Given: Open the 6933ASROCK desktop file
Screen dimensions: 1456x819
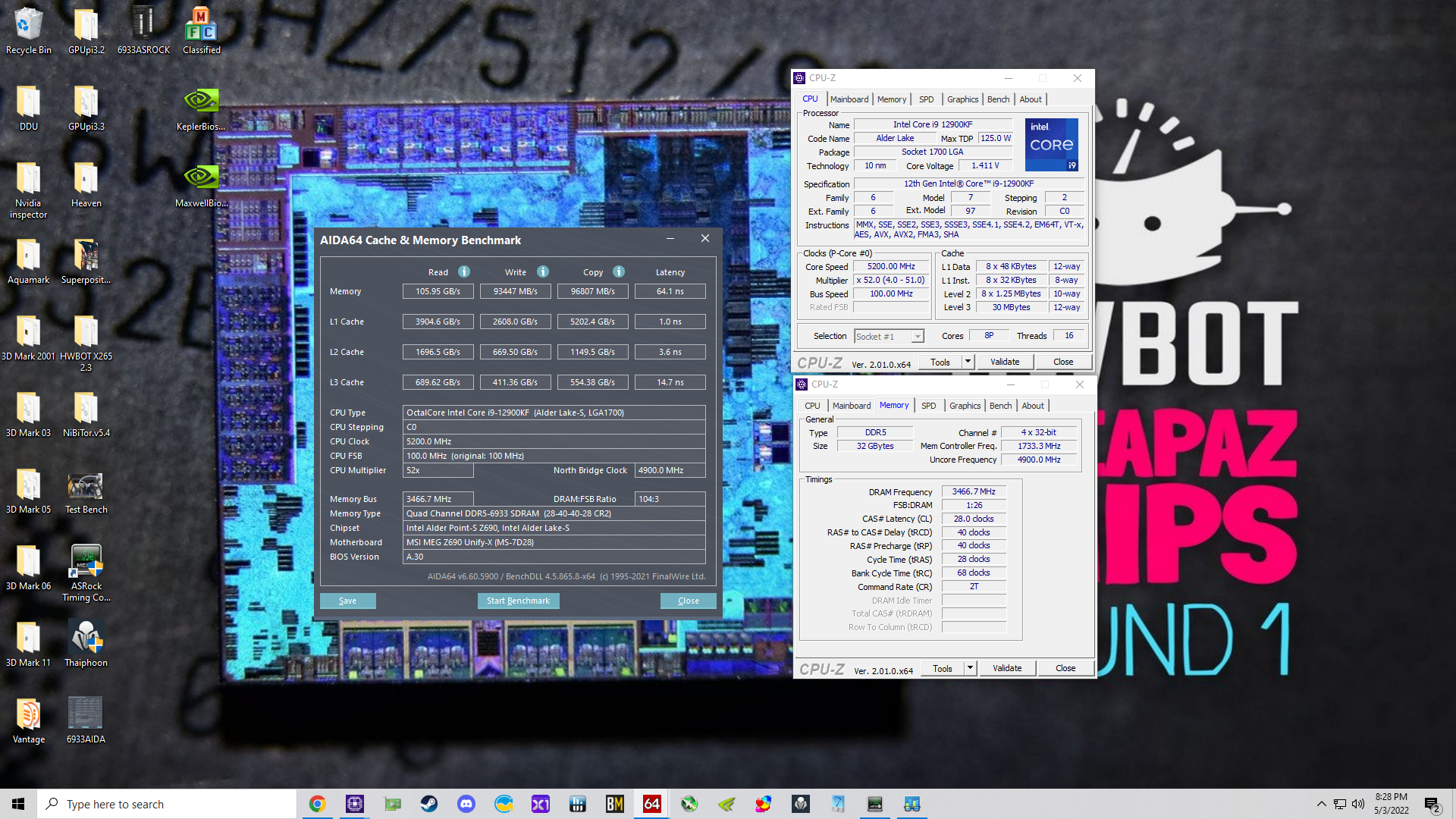Looking at the screenshot, I should (x=143, y=30).
